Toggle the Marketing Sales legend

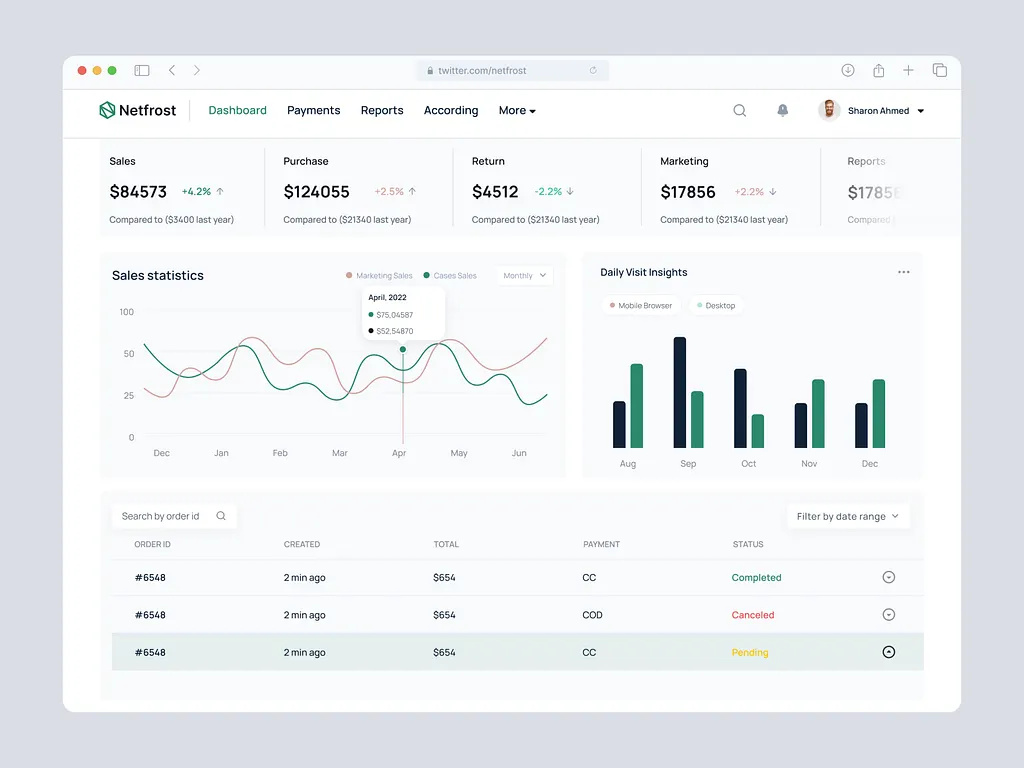(x=378, y=275)
